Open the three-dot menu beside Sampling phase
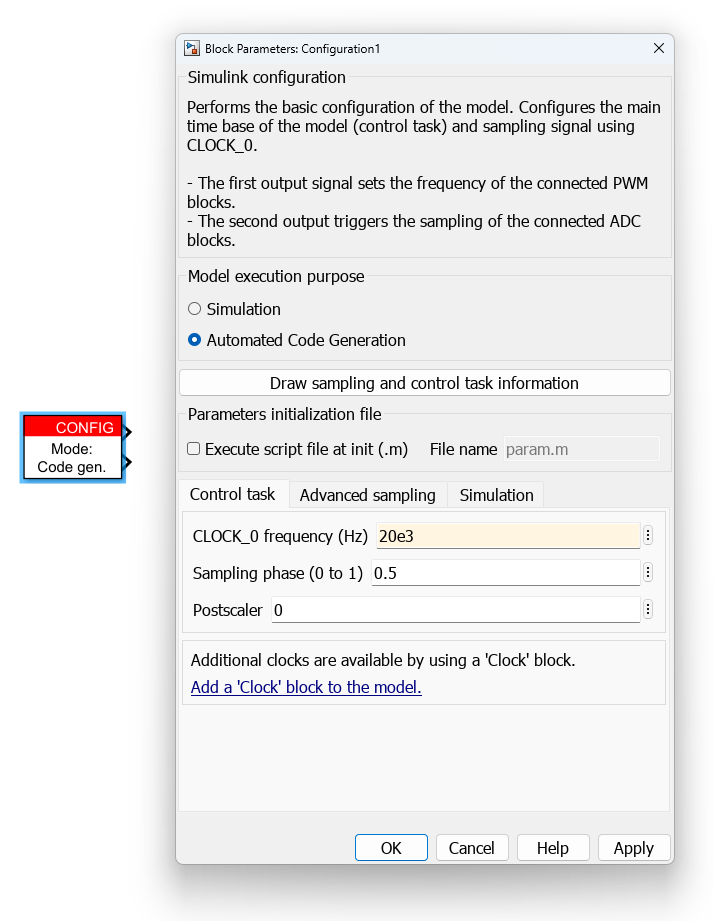 648,573
